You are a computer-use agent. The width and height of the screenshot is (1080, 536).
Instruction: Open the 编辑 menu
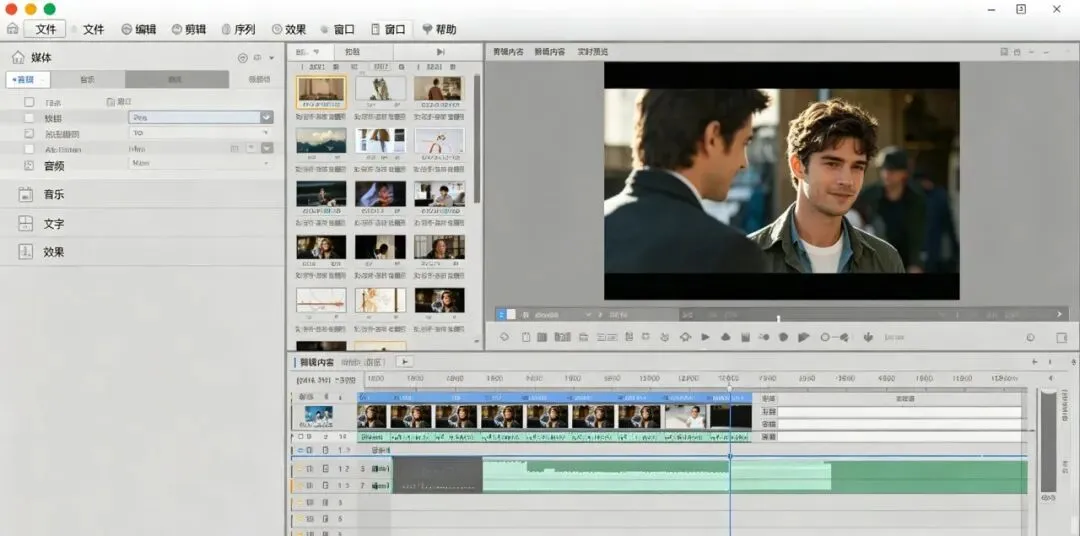point(138,30)
